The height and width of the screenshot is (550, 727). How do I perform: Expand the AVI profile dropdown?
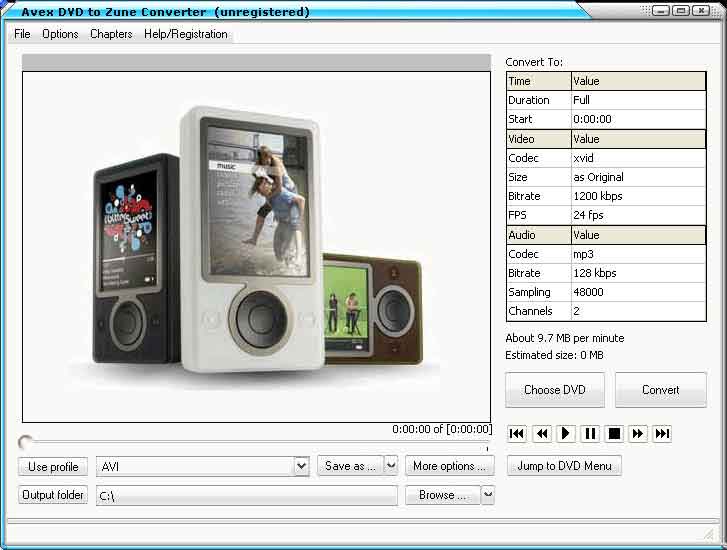301,466
